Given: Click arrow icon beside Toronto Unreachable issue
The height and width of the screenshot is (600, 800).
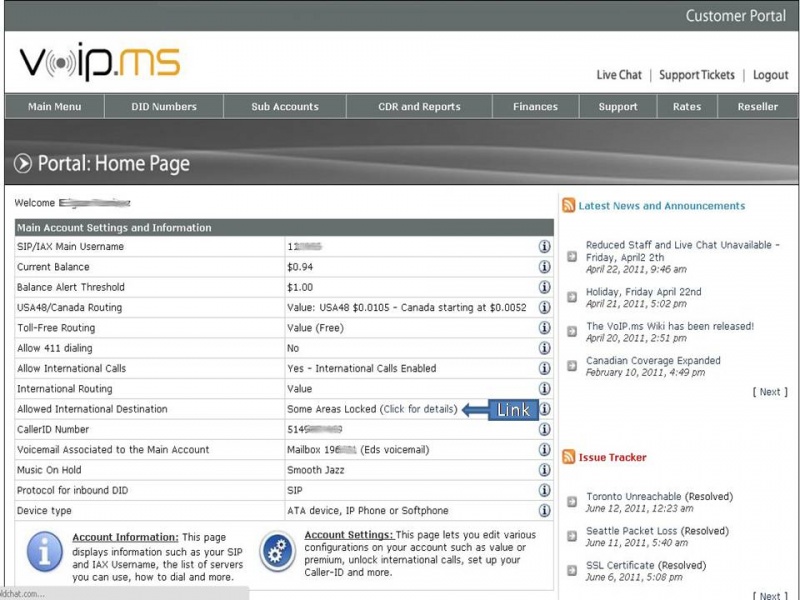Looking at the screenshot, I should click(572, 502).
